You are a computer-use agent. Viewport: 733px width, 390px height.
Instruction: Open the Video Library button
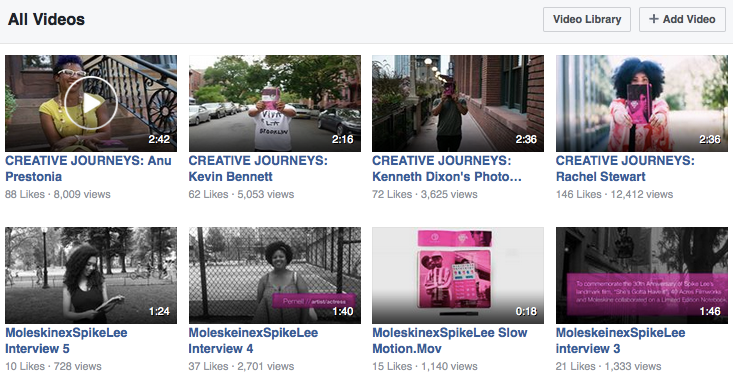tap(587, 20)
